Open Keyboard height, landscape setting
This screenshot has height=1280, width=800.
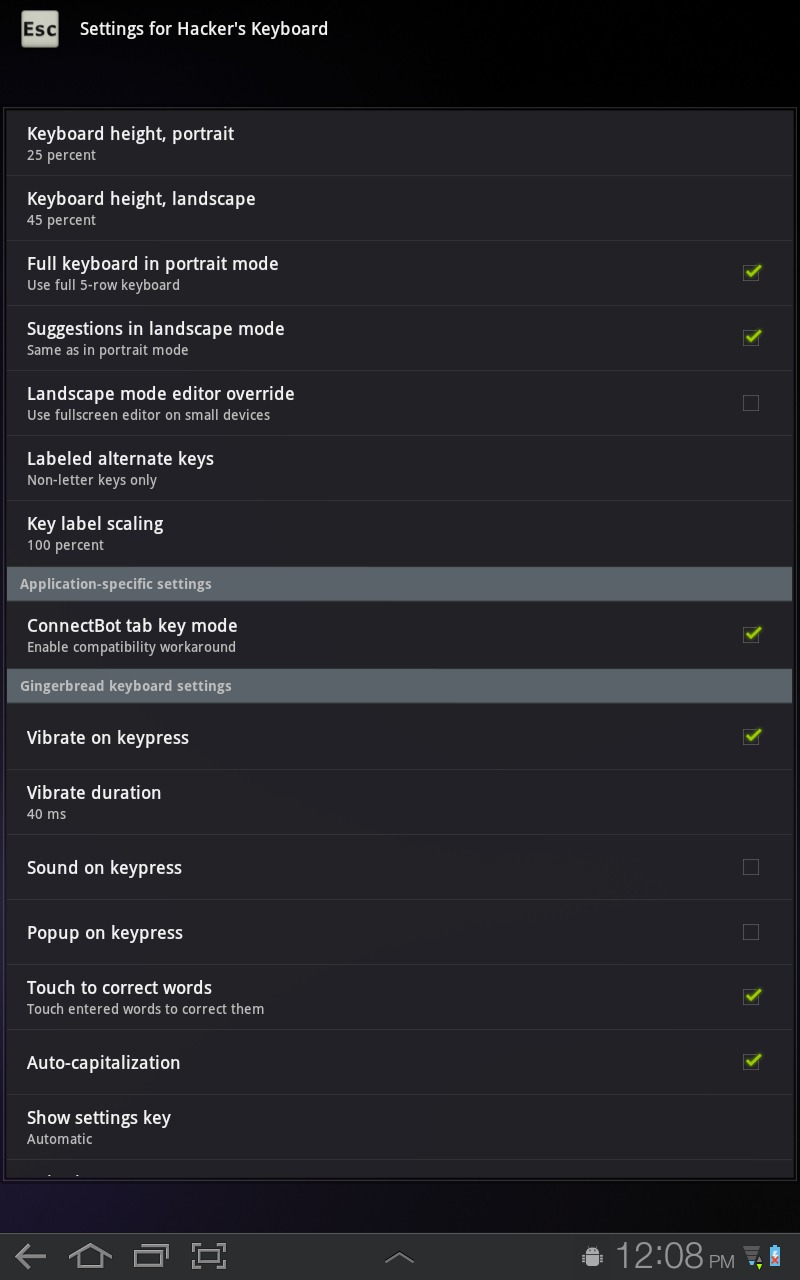point(399,208)
